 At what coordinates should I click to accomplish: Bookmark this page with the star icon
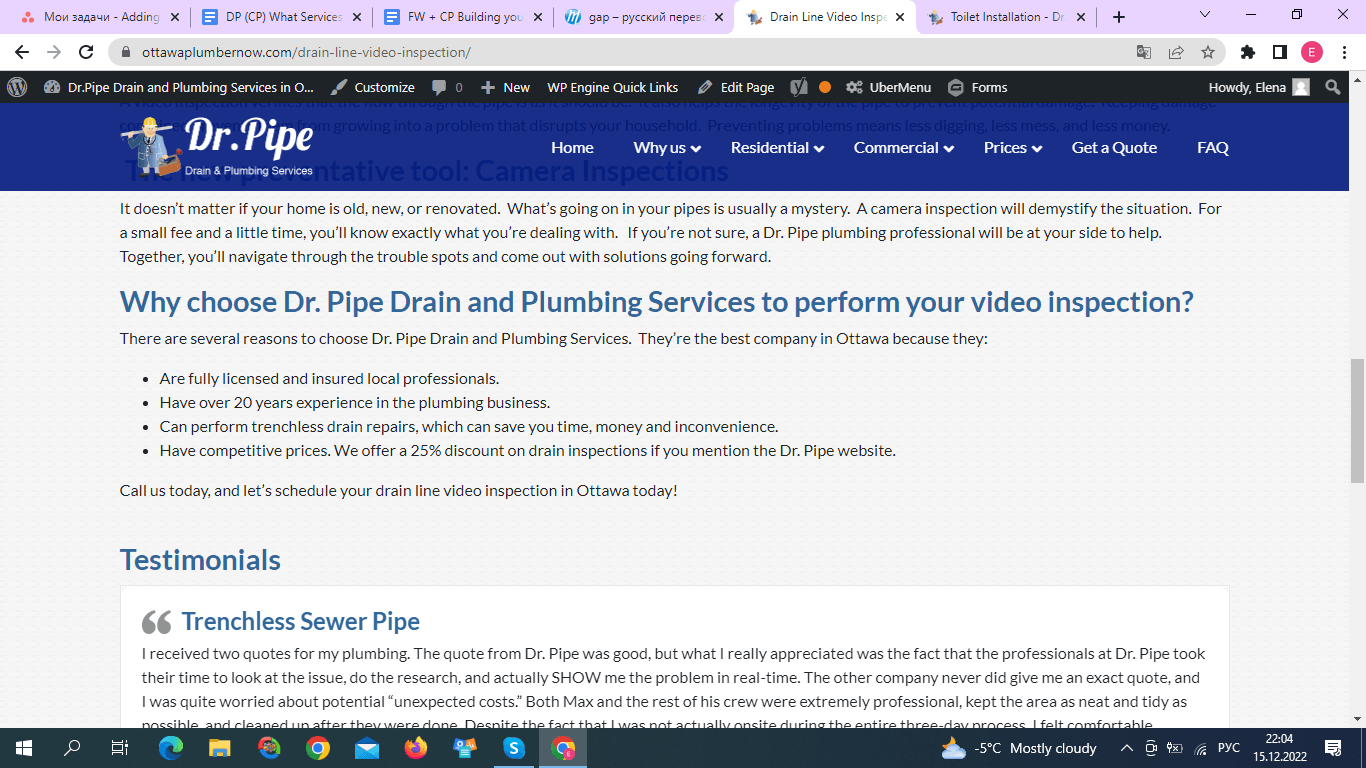[1208, 52]
